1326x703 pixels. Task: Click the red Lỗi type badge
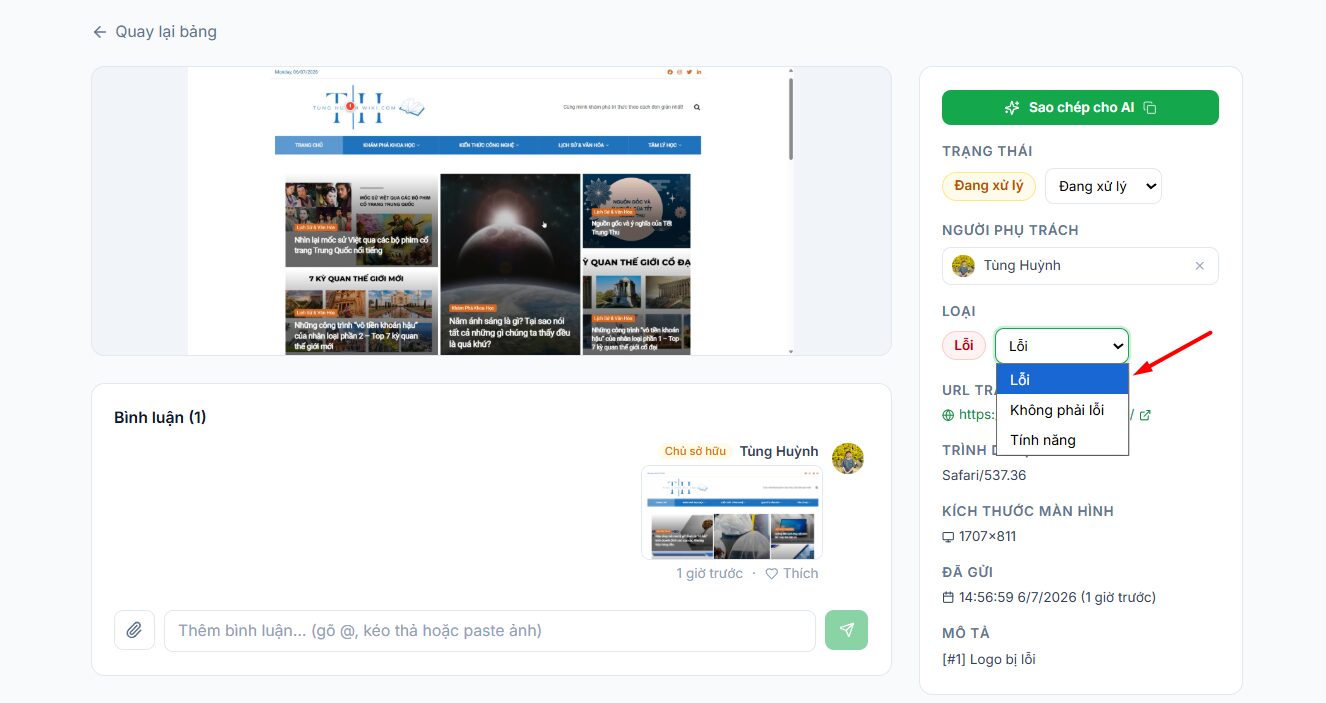[x=964, y=346]
